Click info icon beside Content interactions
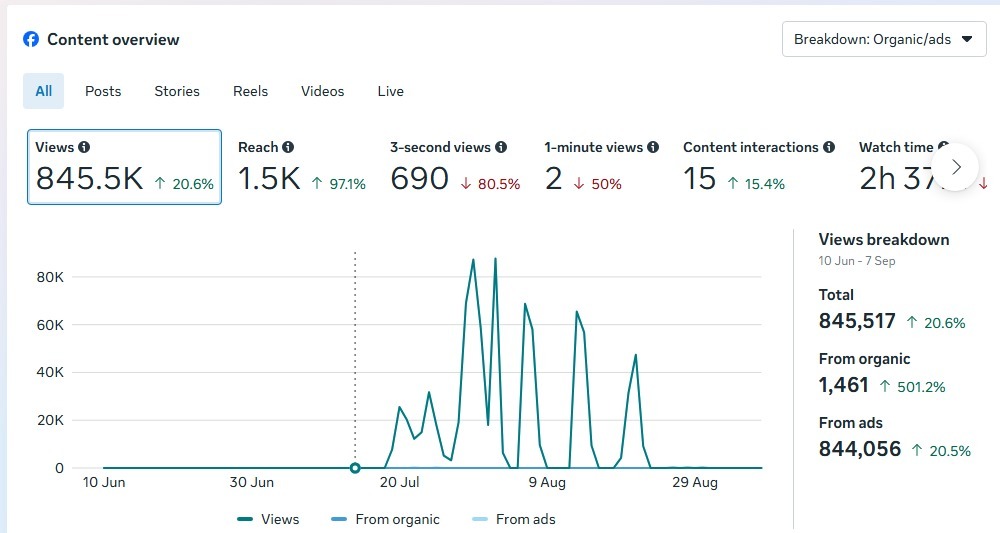Image resolution: width=1000 pixels, height=533 pixels. coord(829,147)
